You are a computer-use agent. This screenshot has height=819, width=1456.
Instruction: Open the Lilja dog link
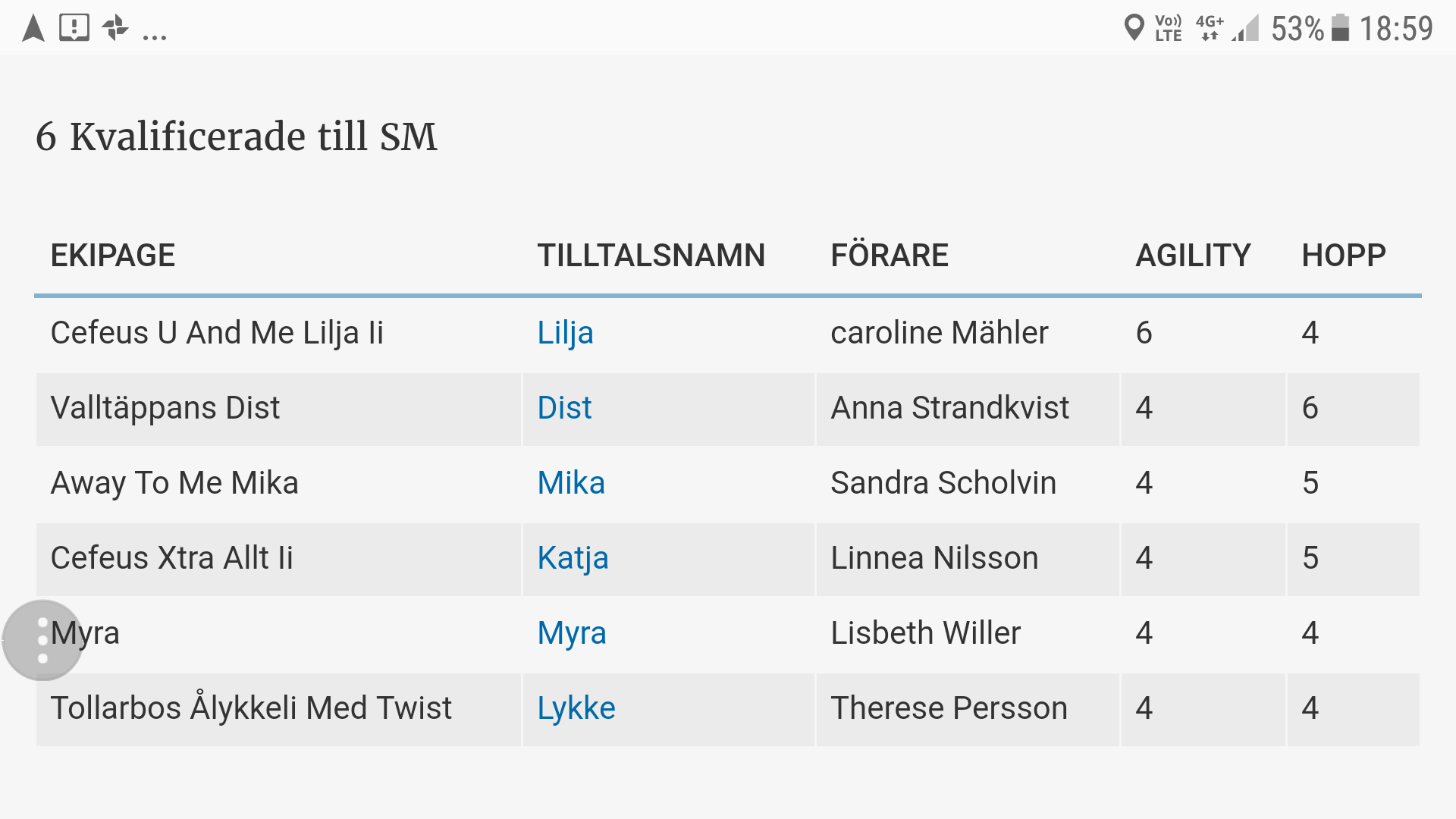point(565,333)
